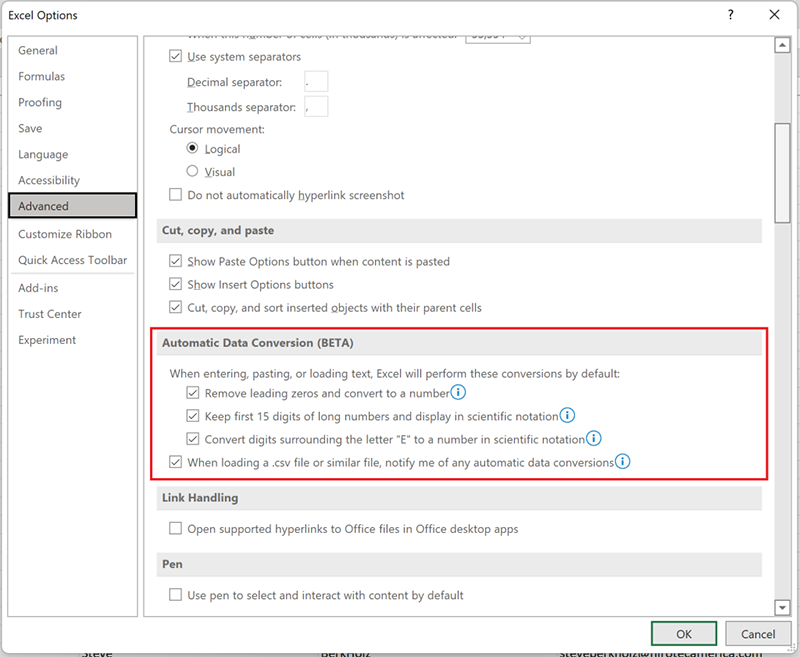Click info icon beside letter "E" conversion option
This screenshot has width=800, height=657.
(x=593, y=438)
